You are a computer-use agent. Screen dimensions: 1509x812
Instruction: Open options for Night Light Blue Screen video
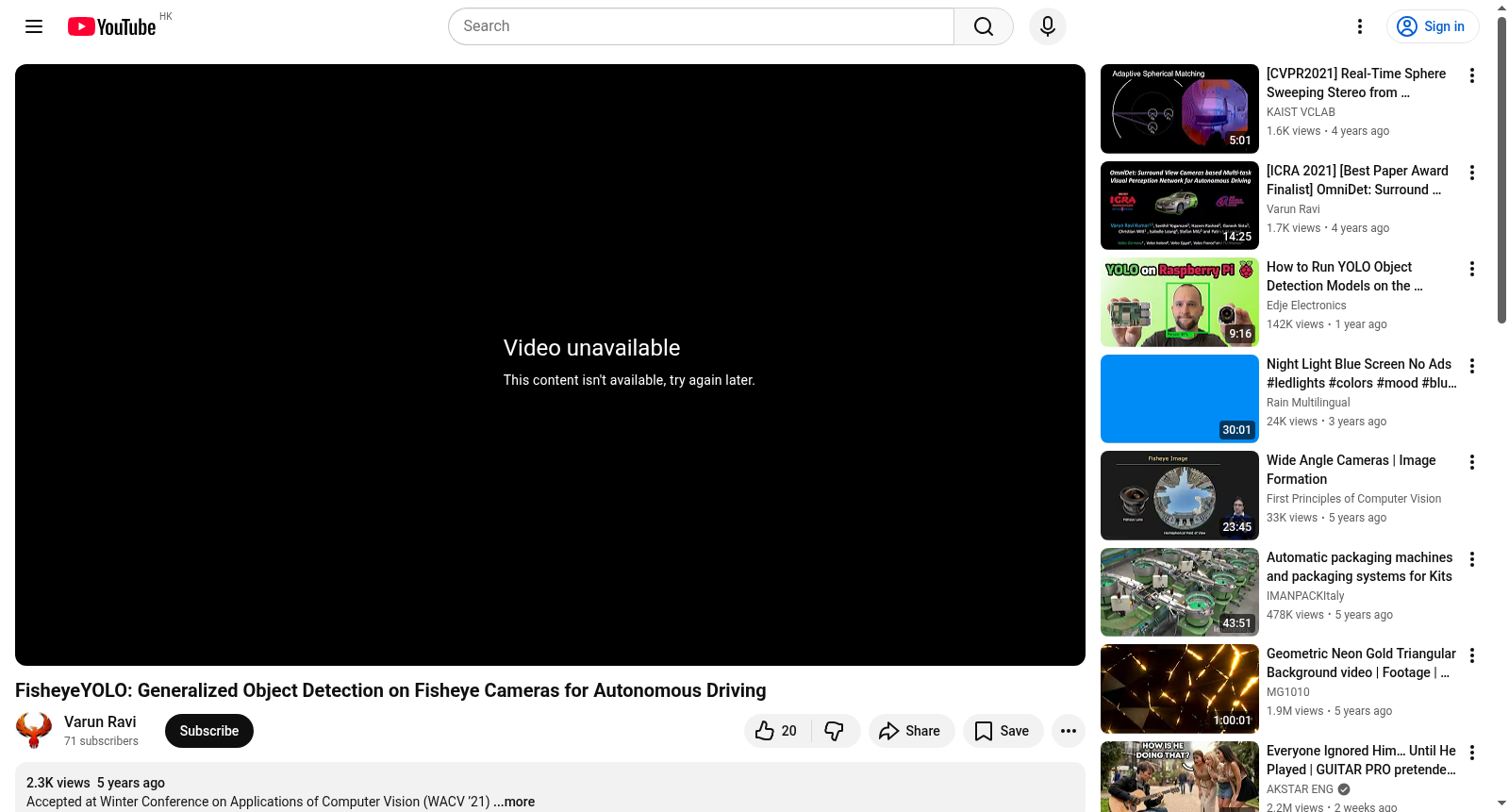(x=1472, y=366)
